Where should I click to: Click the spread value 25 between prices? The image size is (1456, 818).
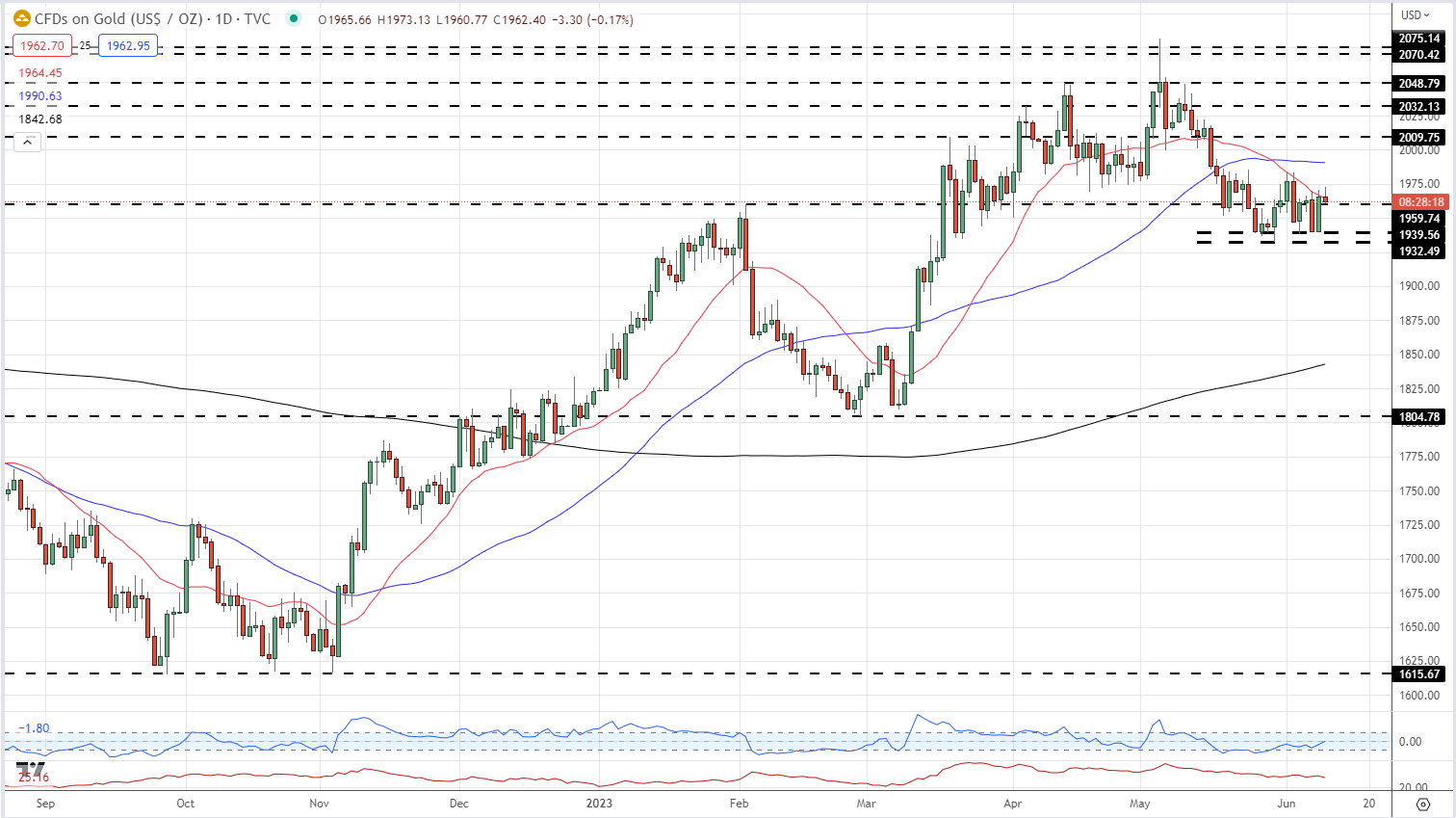[x=86, y=45]
